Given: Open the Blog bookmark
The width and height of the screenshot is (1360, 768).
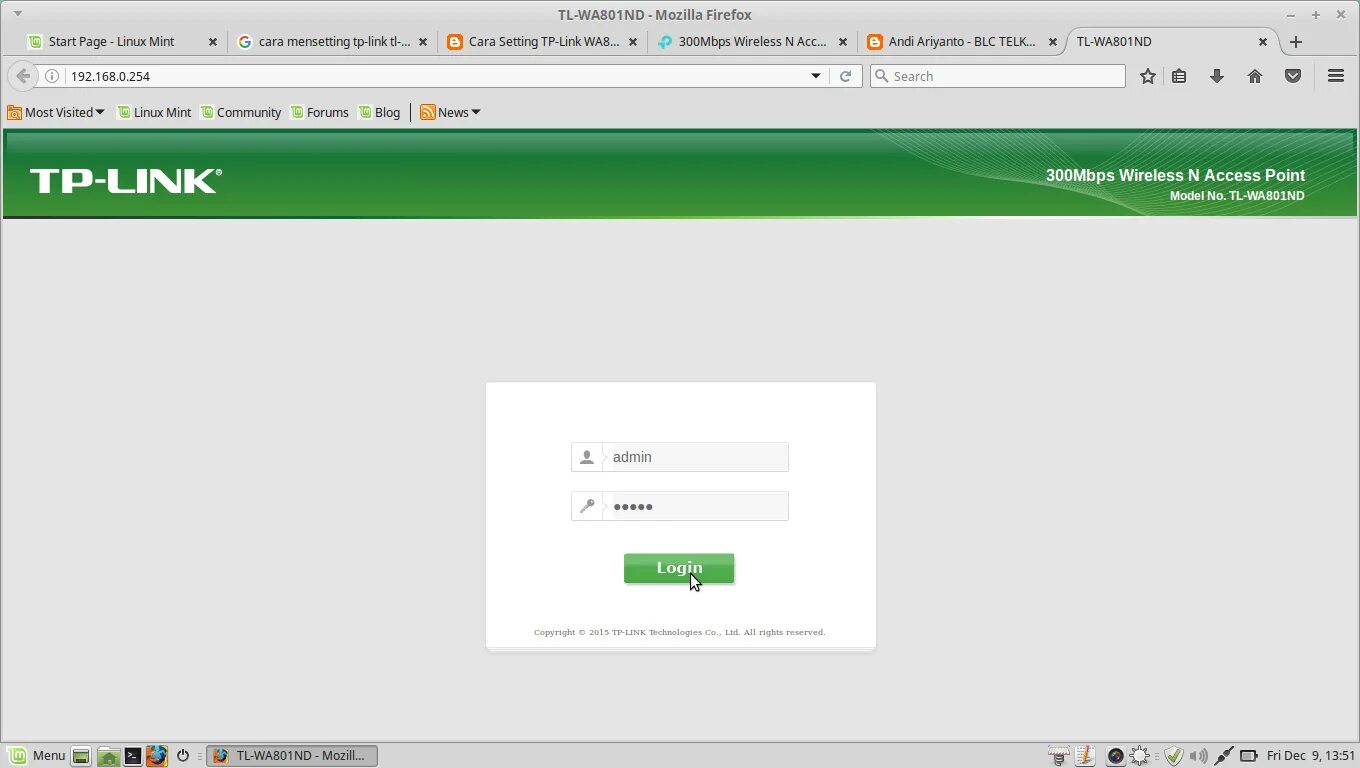Looking at the screenshot, I should point(379,113).
